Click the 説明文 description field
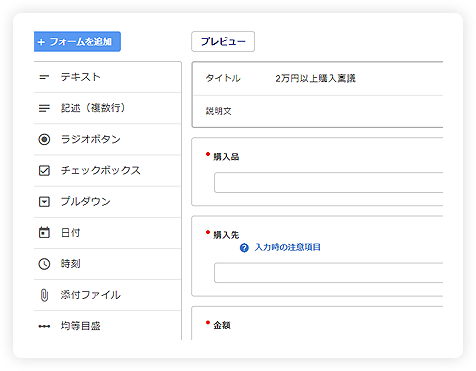 point(318,111)
